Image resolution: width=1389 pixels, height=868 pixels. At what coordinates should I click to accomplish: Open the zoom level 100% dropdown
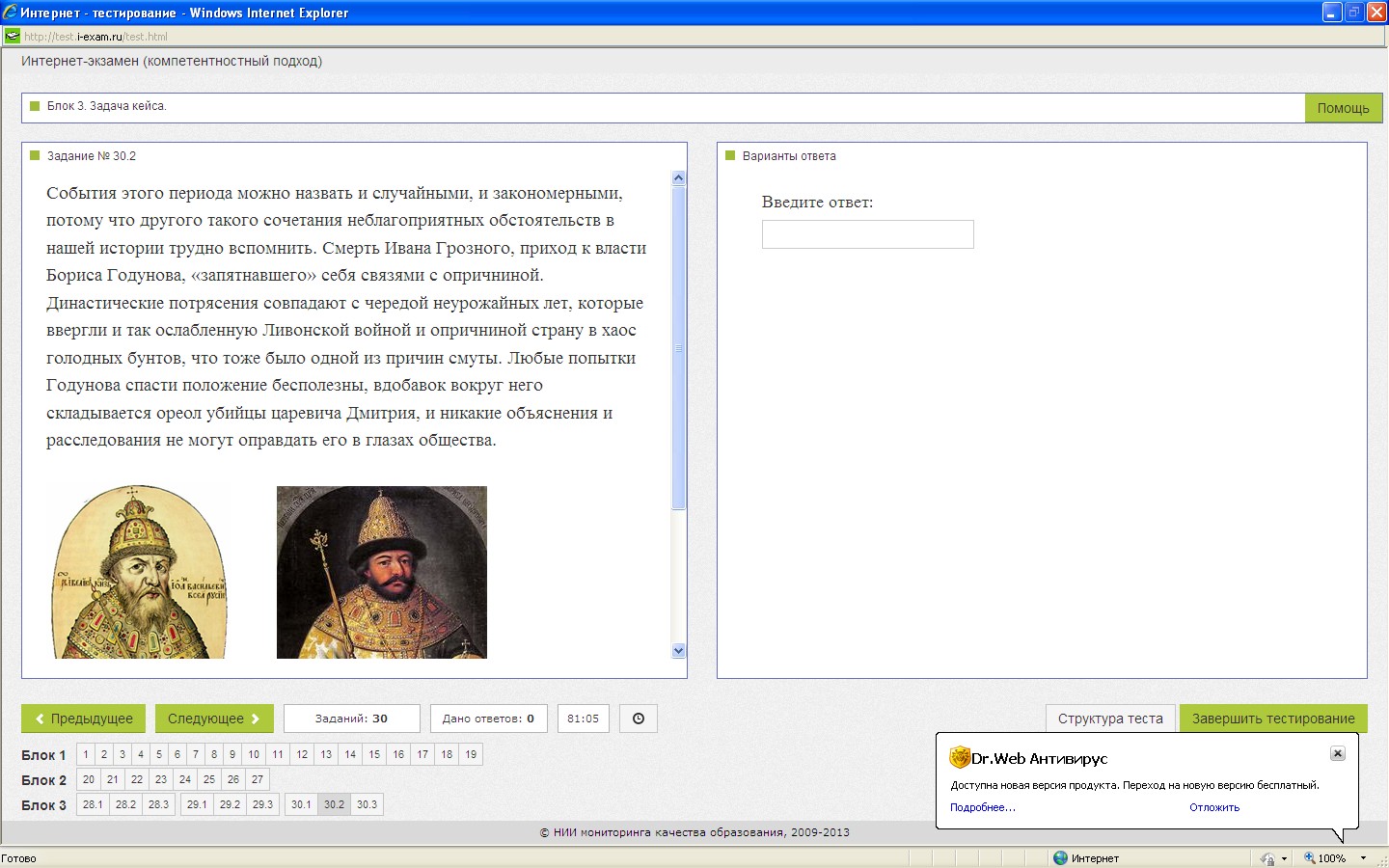(1363, 858)
